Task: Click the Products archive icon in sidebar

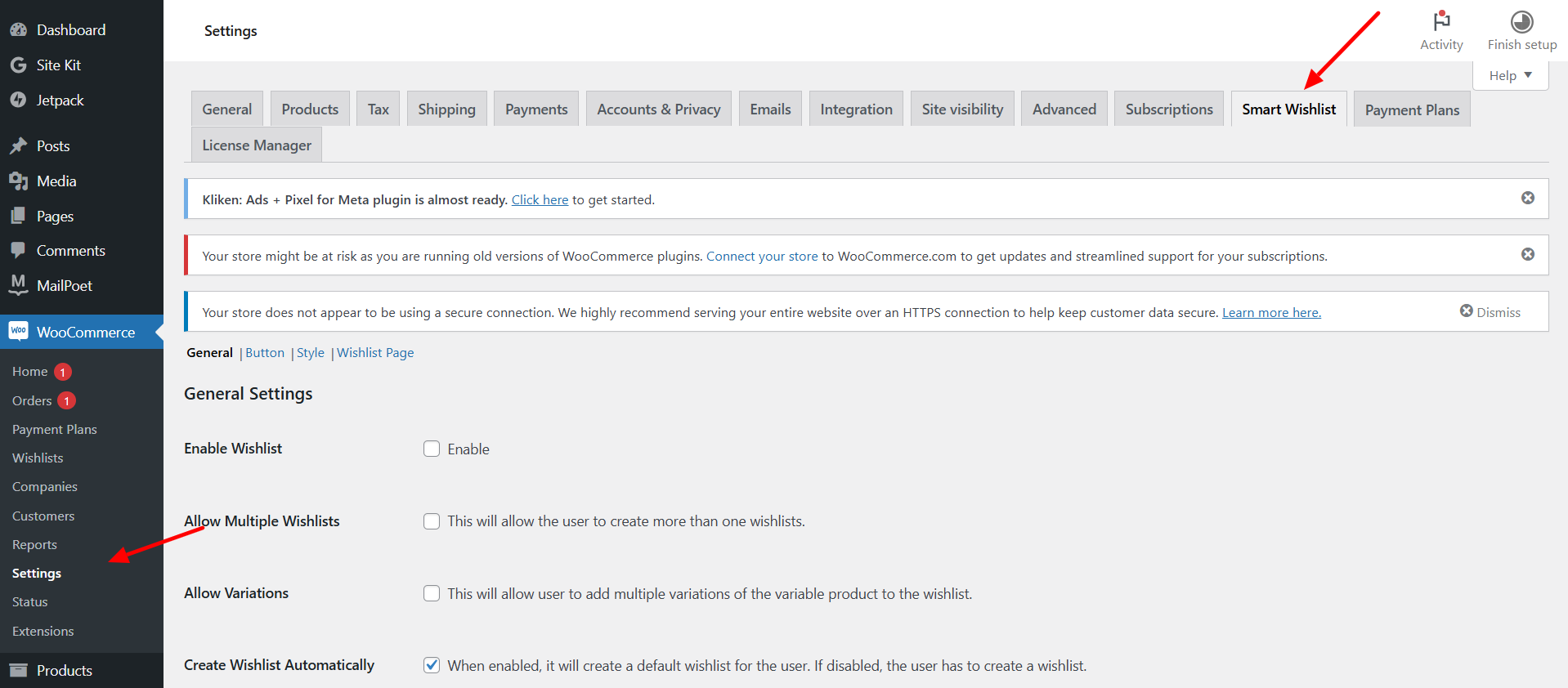Action: tap(18, 670)
